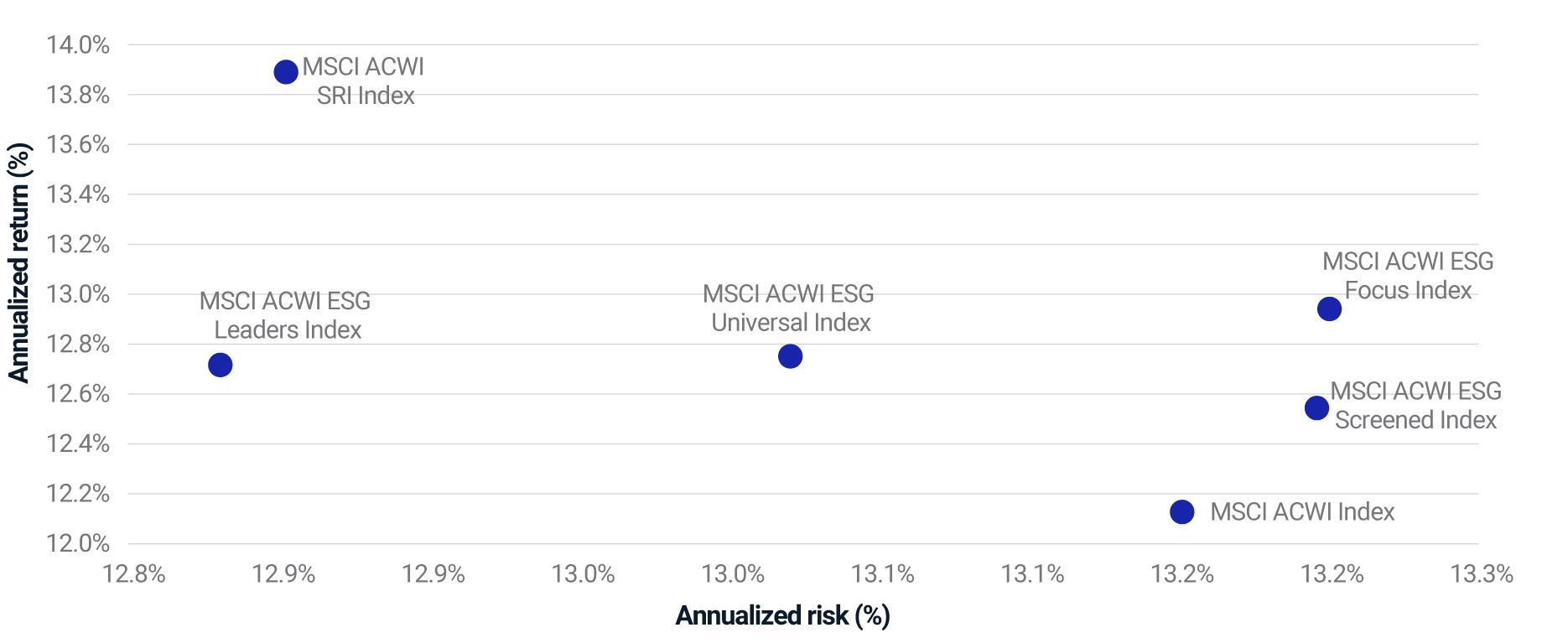The width and height of the screenshot is (1568, 643).
Task: Click the MSCI ACWI SRI Index data point
Action: pos(286,72)
